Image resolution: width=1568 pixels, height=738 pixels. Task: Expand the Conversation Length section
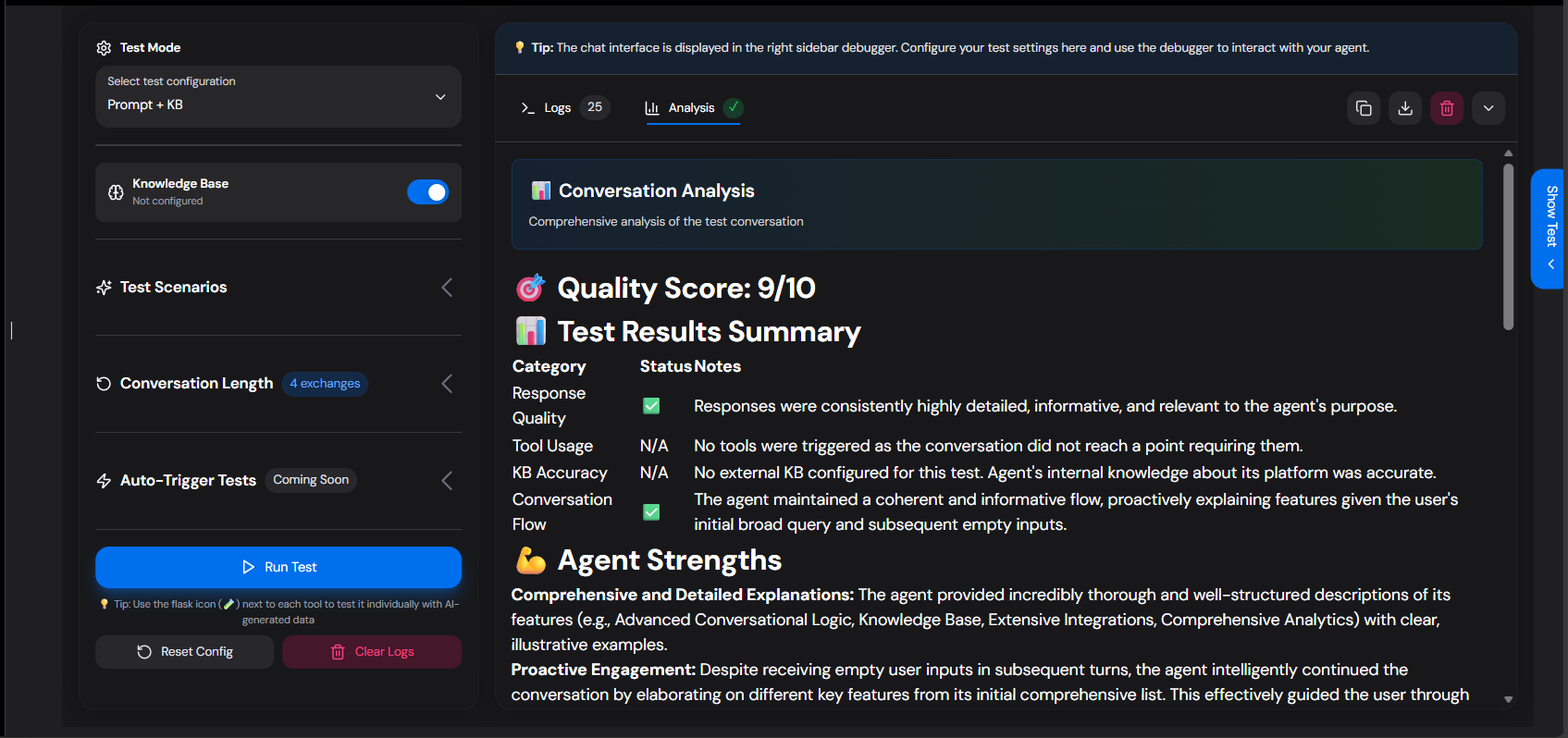[x=447, y=383]
